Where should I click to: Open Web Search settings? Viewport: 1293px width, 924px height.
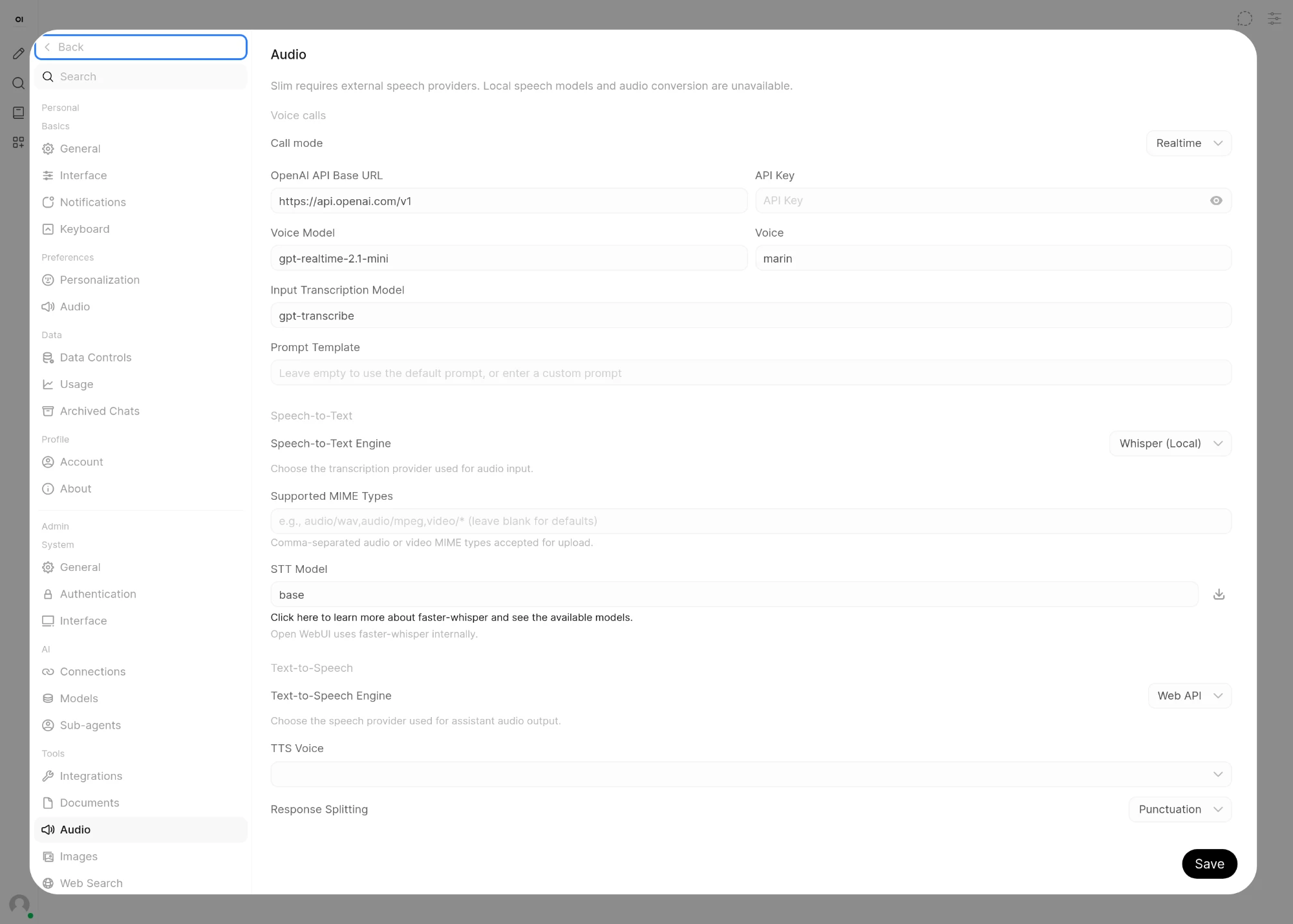click(141, 883)
